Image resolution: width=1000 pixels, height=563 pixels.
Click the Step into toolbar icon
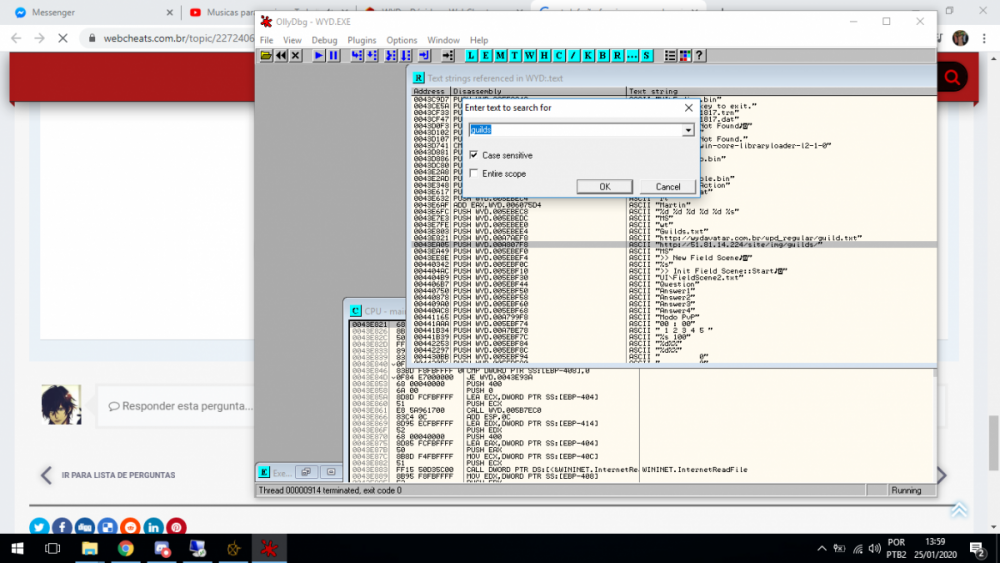[x=357, y=55]
